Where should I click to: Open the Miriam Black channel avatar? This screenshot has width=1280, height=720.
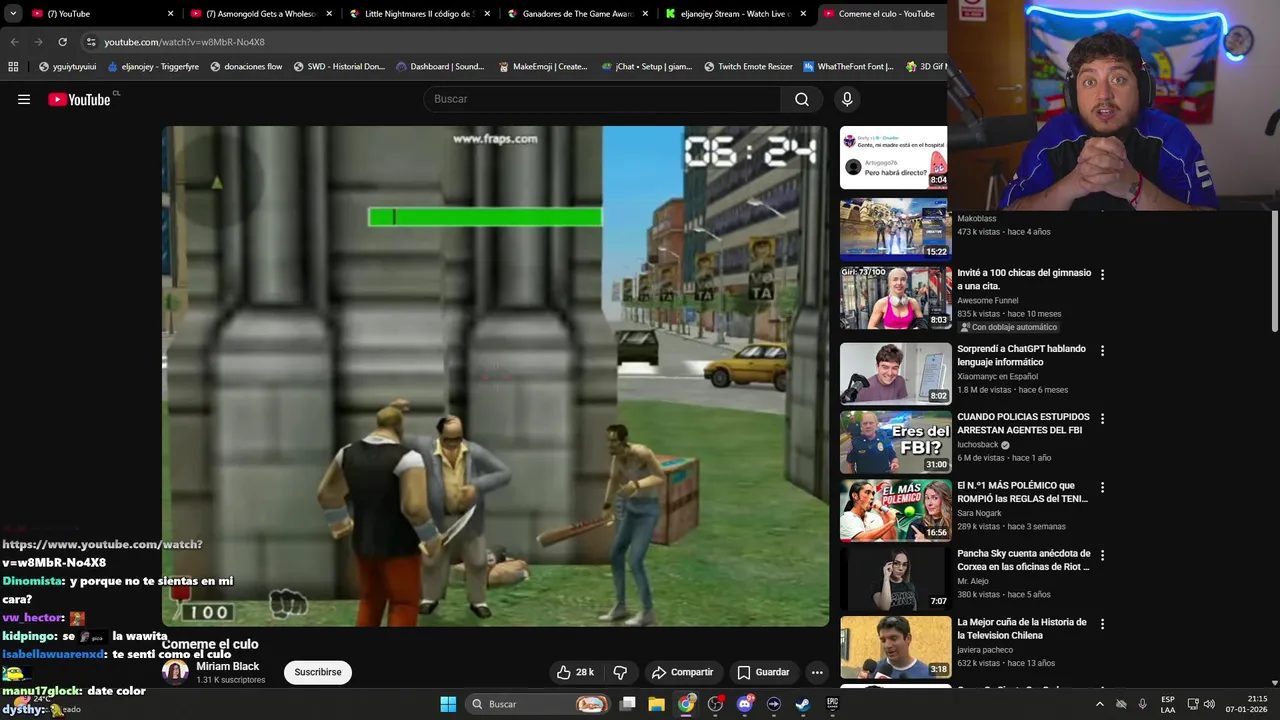click(175, 672)
